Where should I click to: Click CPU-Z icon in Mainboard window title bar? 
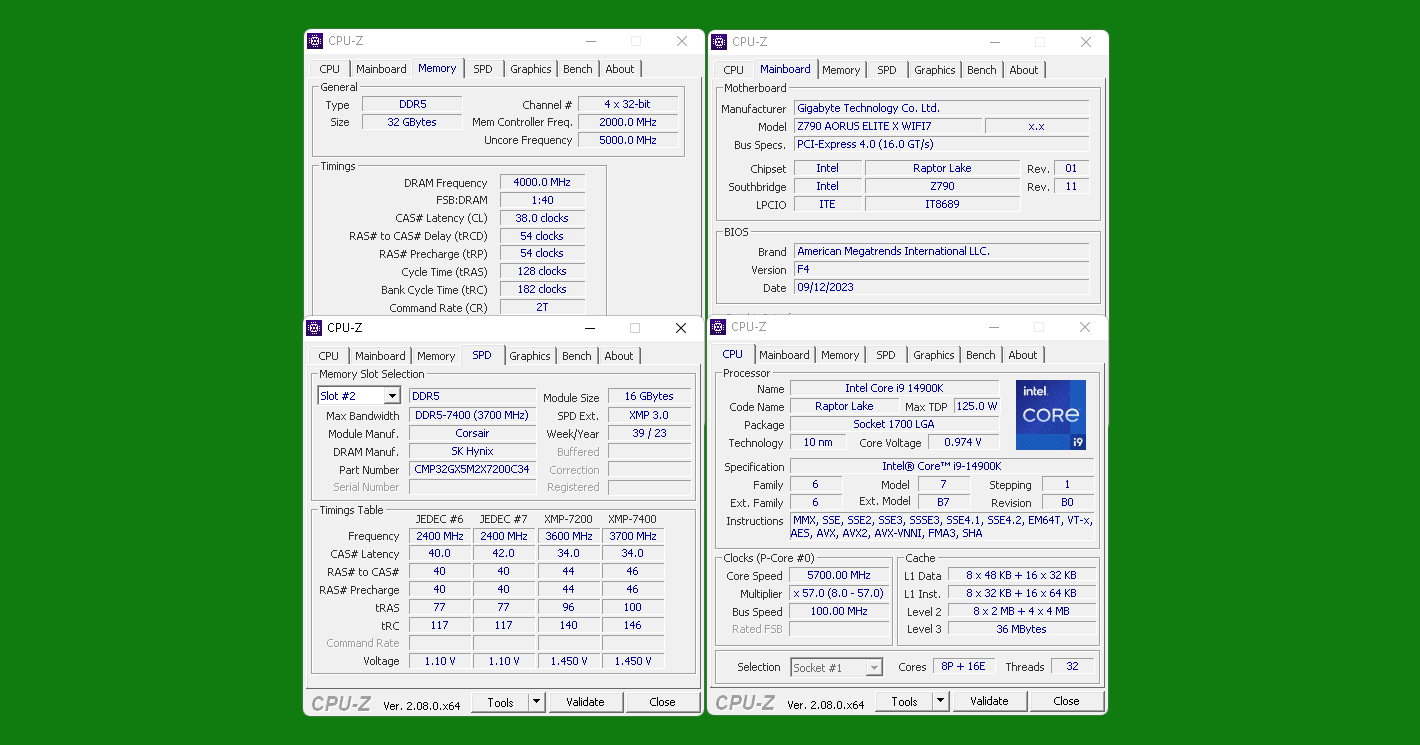coord(719,42)
